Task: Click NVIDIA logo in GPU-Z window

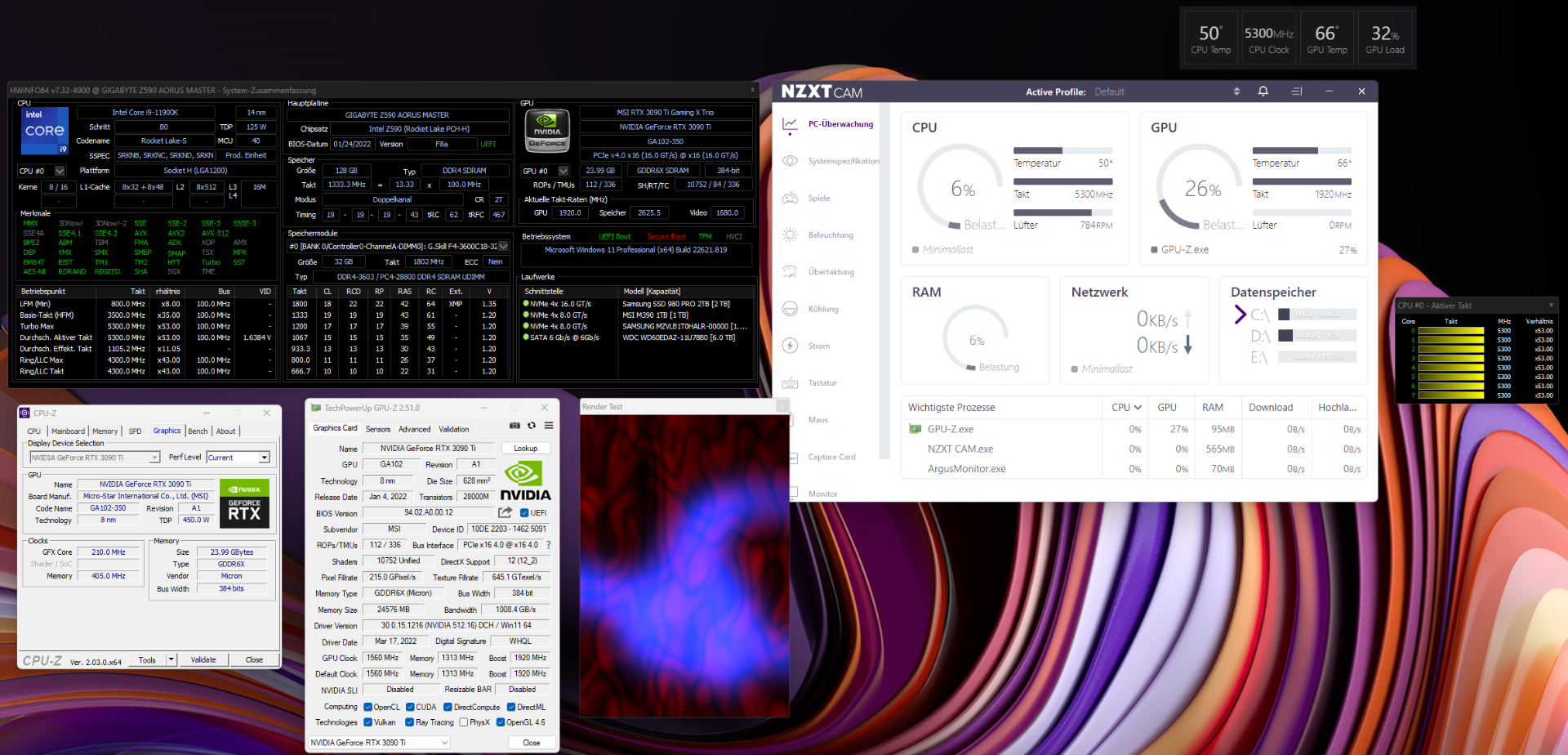Action: point(525,481)
